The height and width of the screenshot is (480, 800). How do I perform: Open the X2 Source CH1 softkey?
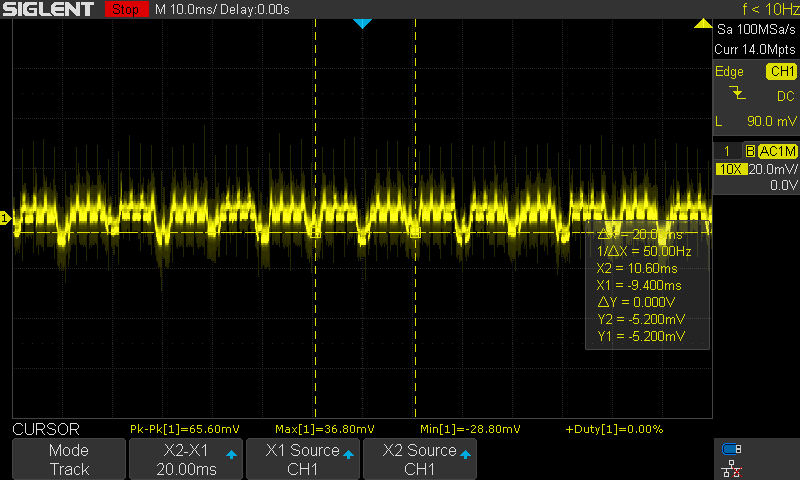(420, 459)
